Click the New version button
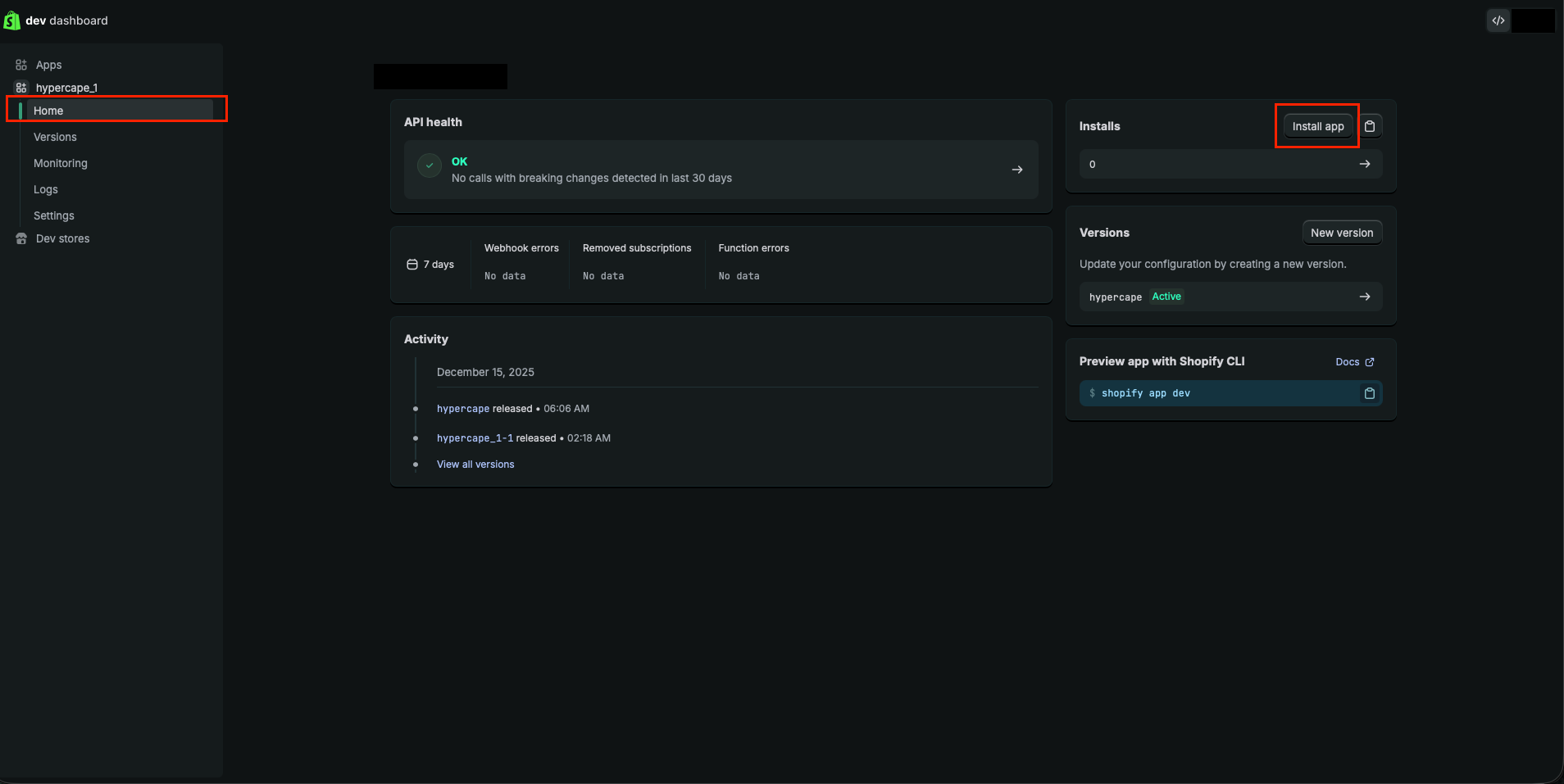 click(x=1342, y=233)
